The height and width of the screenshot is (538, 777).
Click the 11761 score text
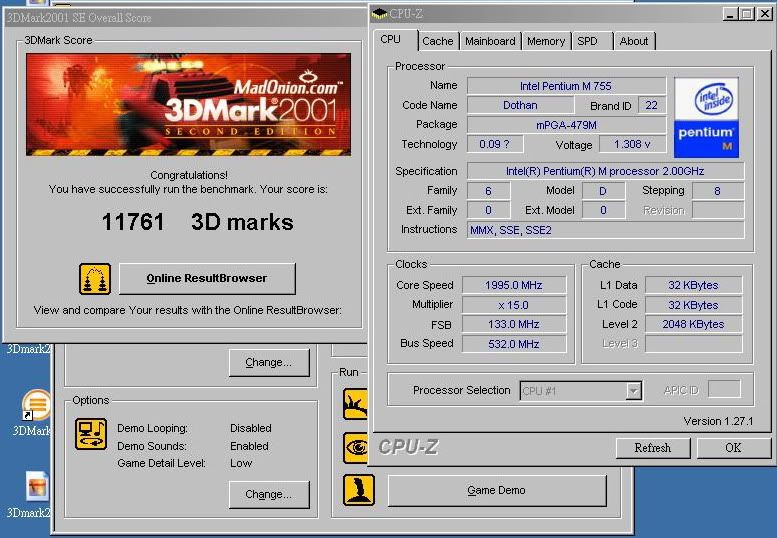[x=133, y=222]
